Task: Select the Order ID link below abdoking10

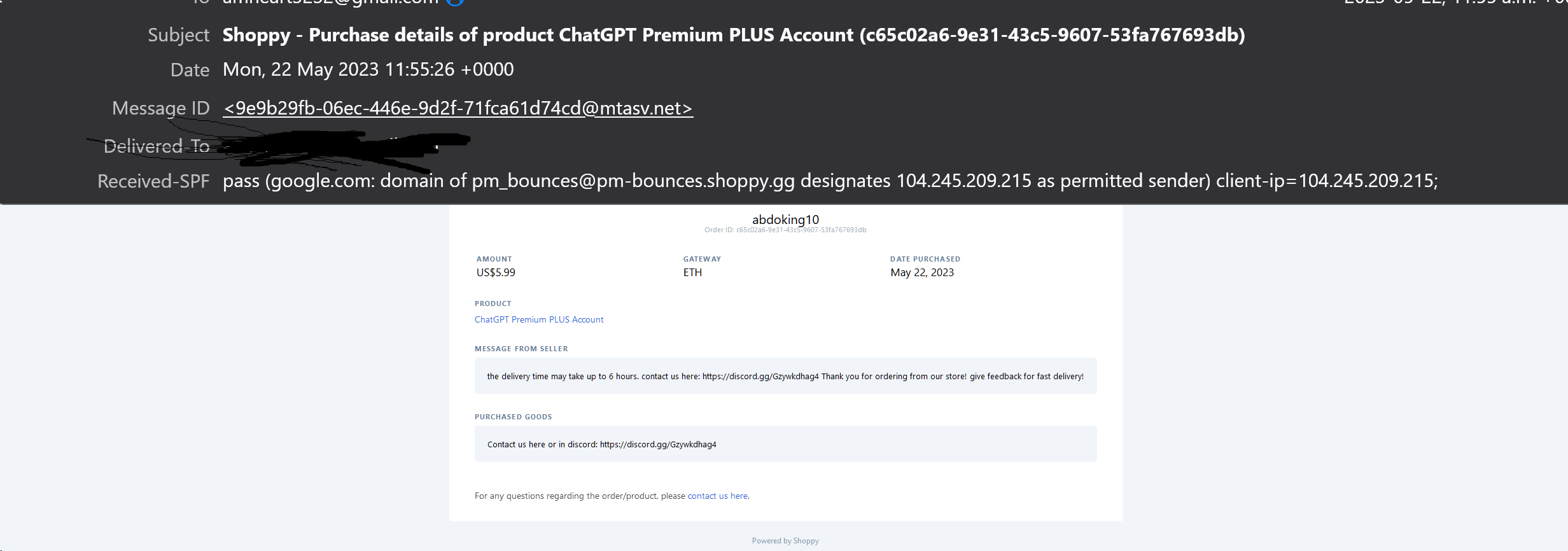Action: (801, 230)
